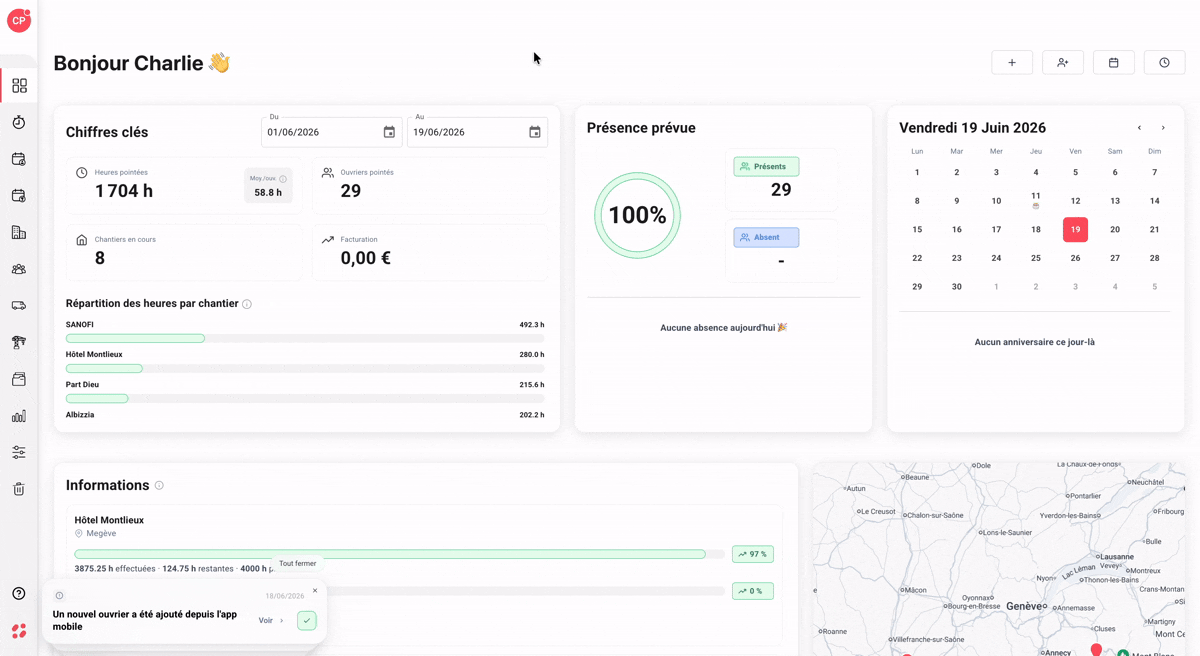Select the Présents presence filter
Viewport: 1200px width, 656px height.
point(766,167)
